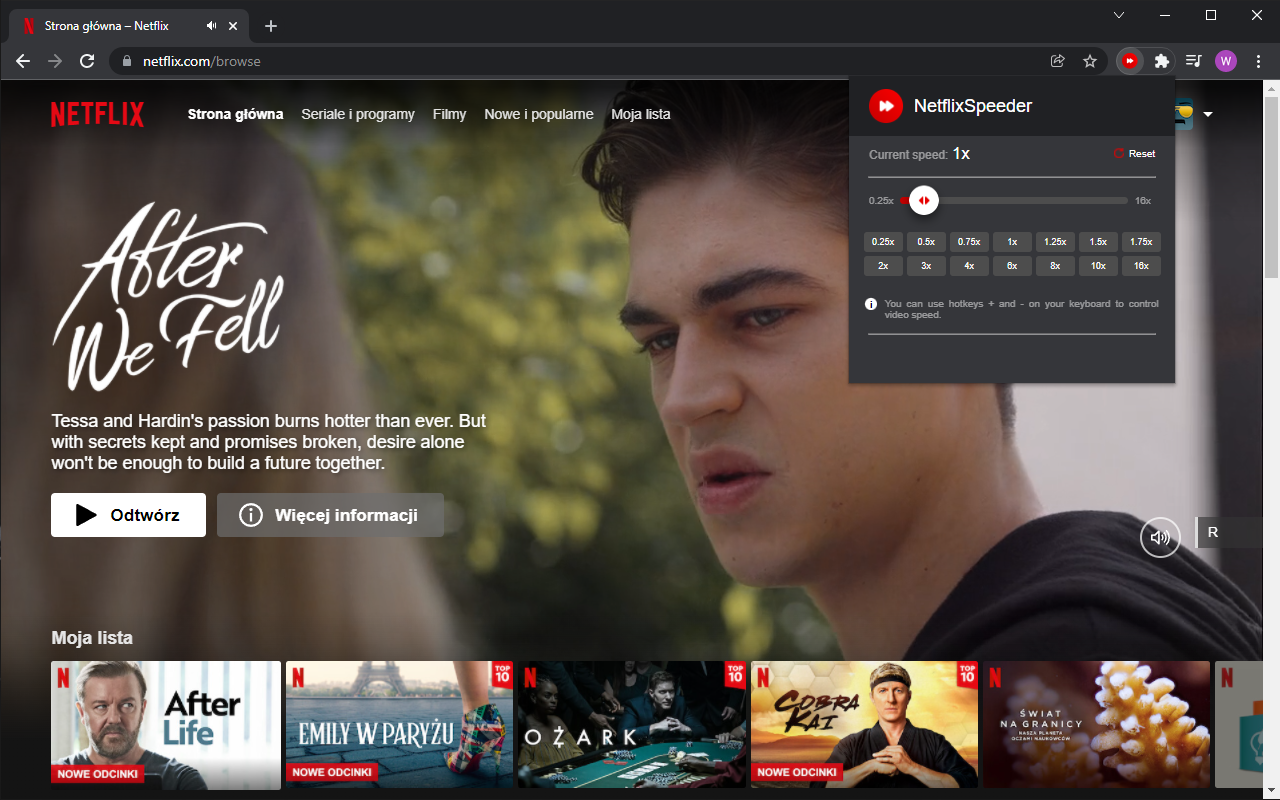Click the forward navigation arrow
Image resolution: width=1280 pixels, height=800 pixels.
[x=55, y=61]
